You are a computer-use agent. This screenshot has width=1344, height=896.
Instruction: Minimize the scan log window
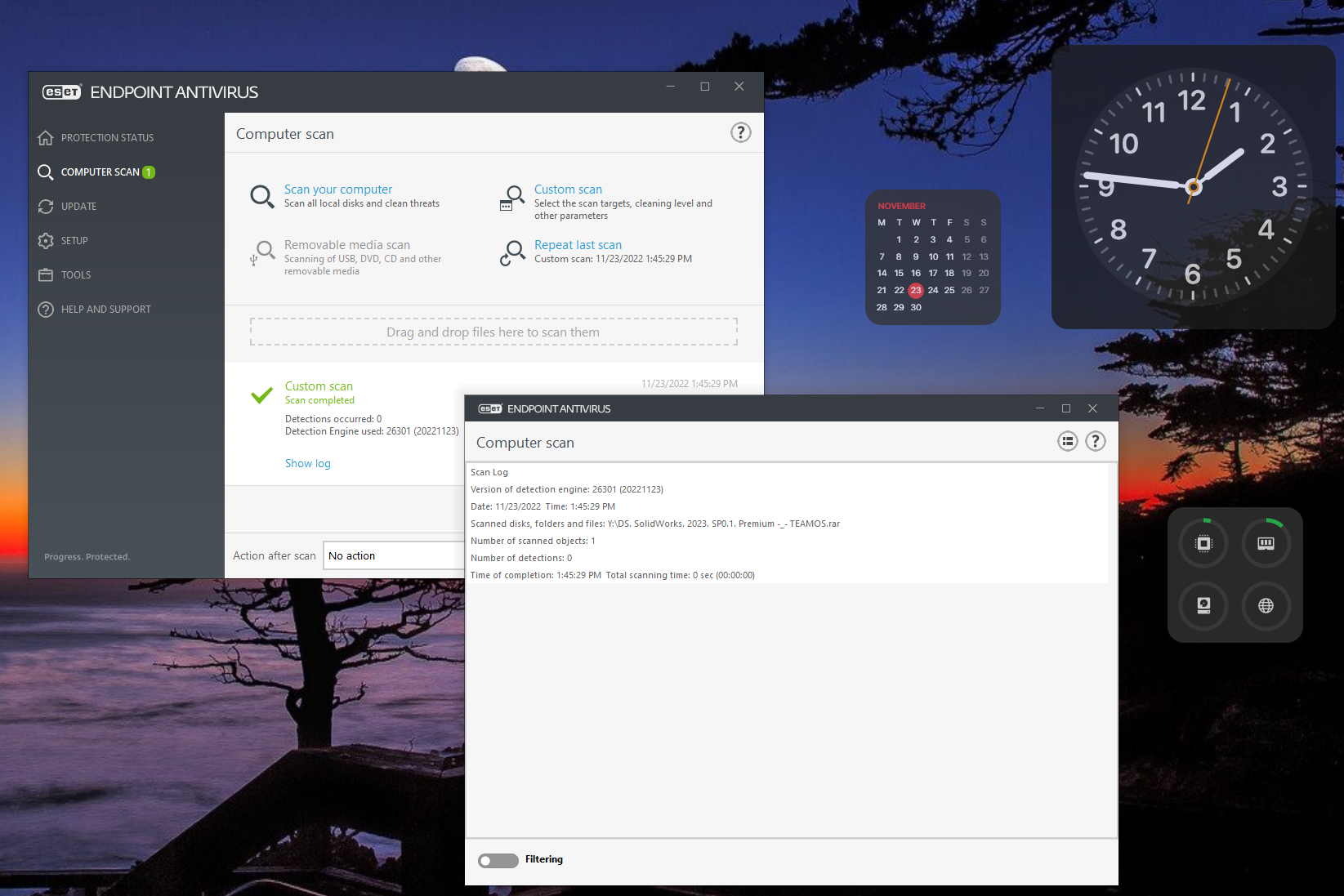point(1040,408)
